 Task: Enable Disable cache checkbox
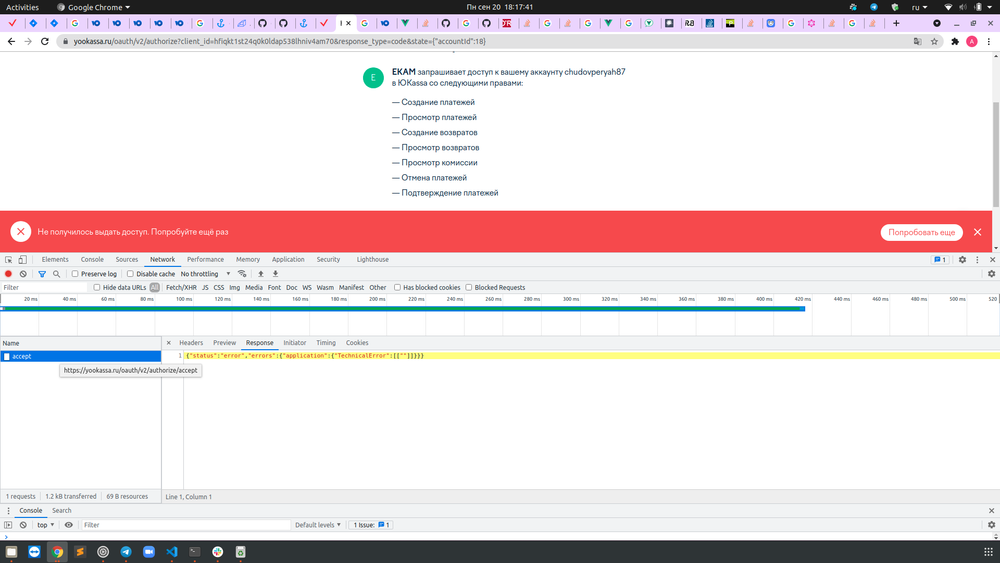click(130, 274)
